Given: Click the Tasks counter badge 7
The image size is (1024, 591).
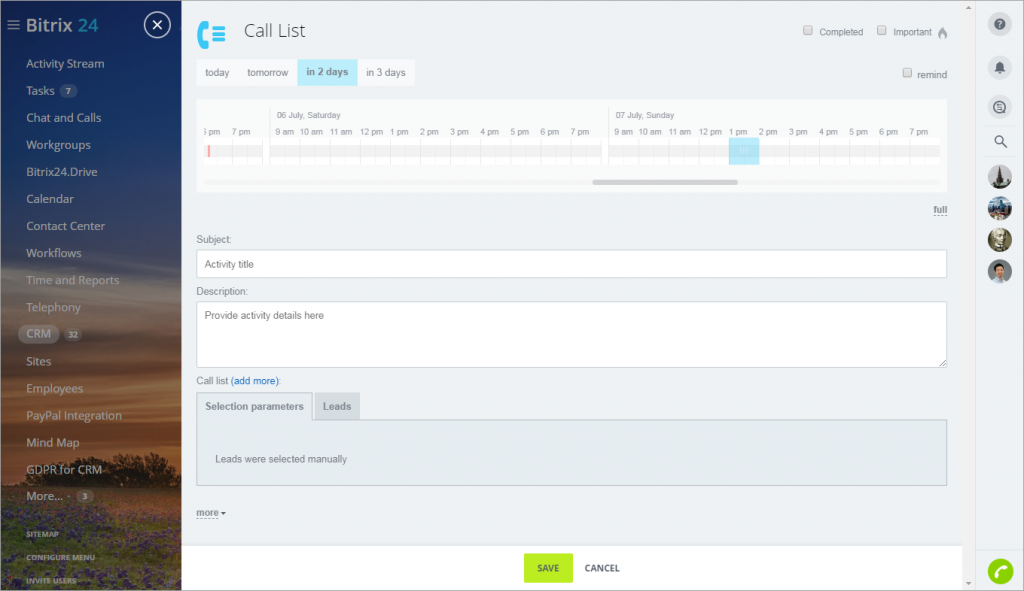Looking at the screenshot, I should [x=68, y=91].
